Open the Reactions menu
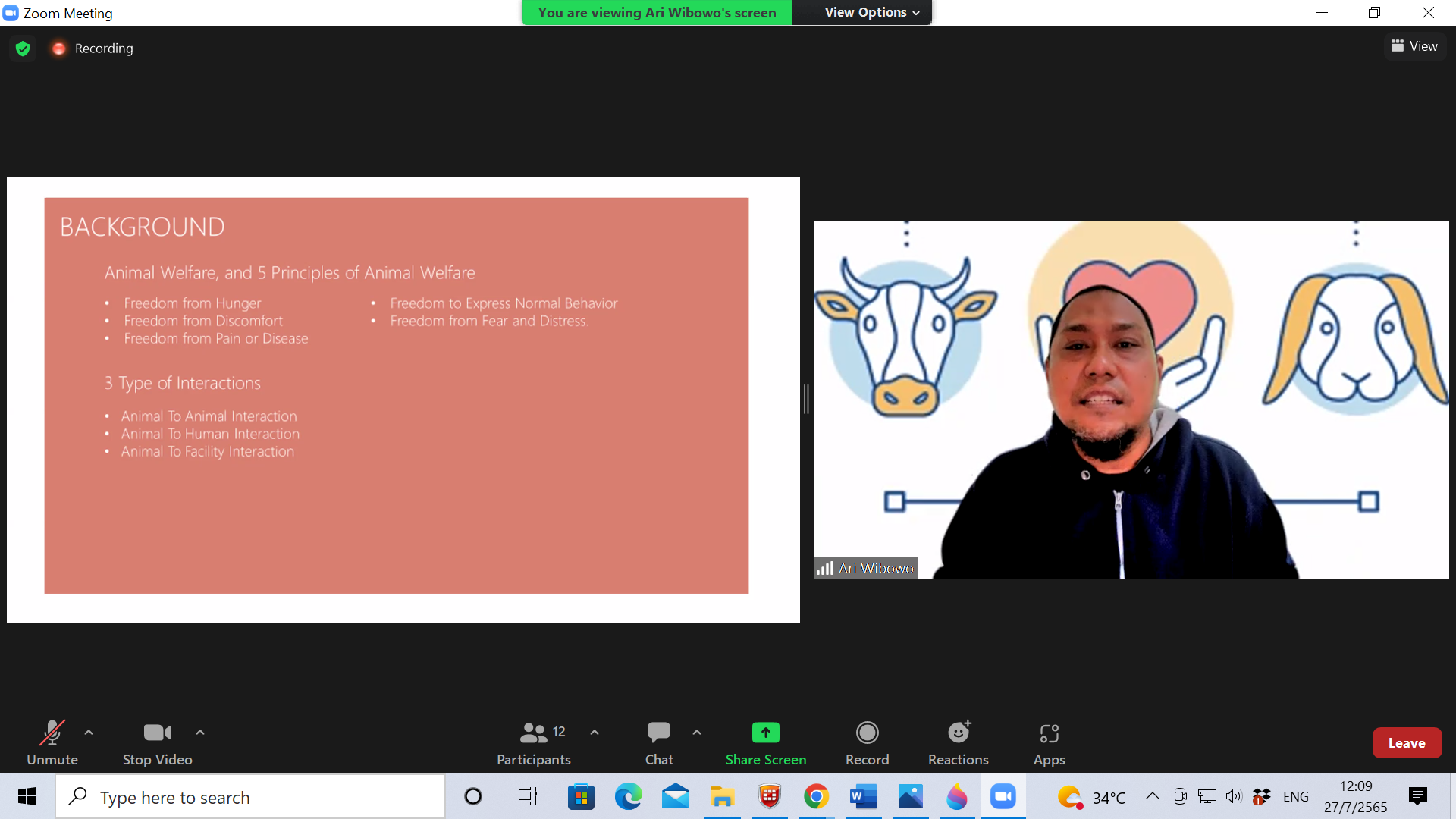1456x819 pixels. point(958,742)
